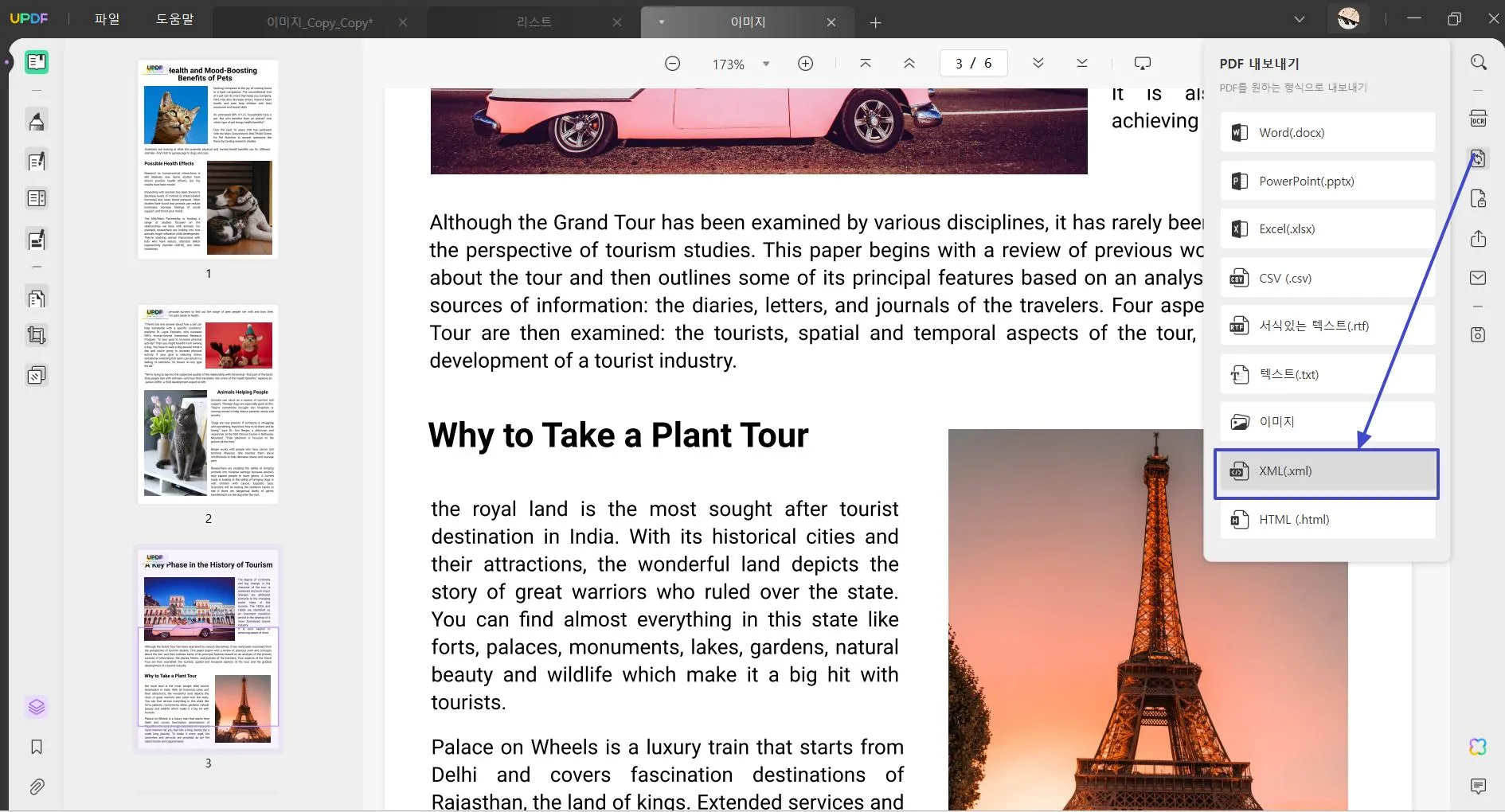
Task: Export as 이미지
Action: [x=1327, y=422]
